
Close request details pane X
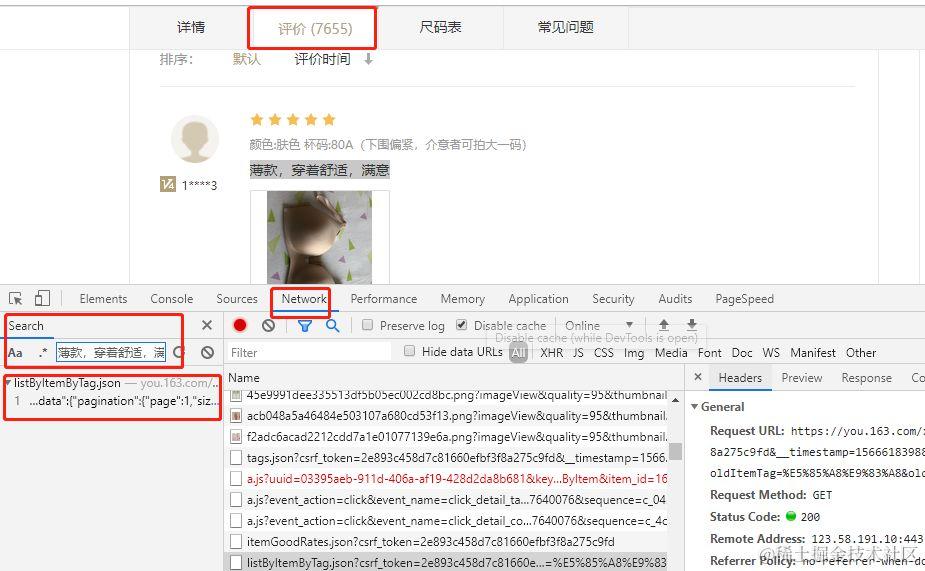pos(698,377)
